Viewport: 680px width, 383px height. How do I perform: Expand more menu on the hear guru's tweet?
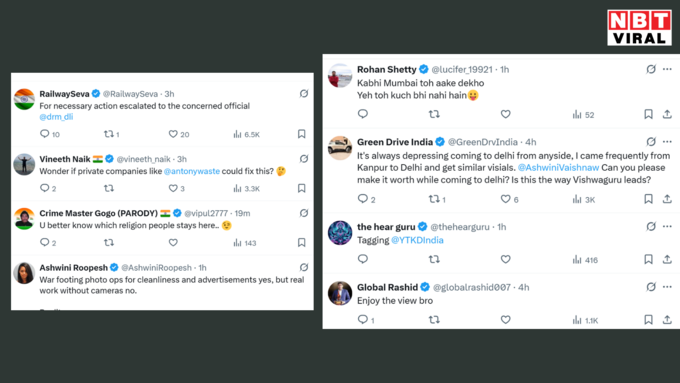[667, 226]
